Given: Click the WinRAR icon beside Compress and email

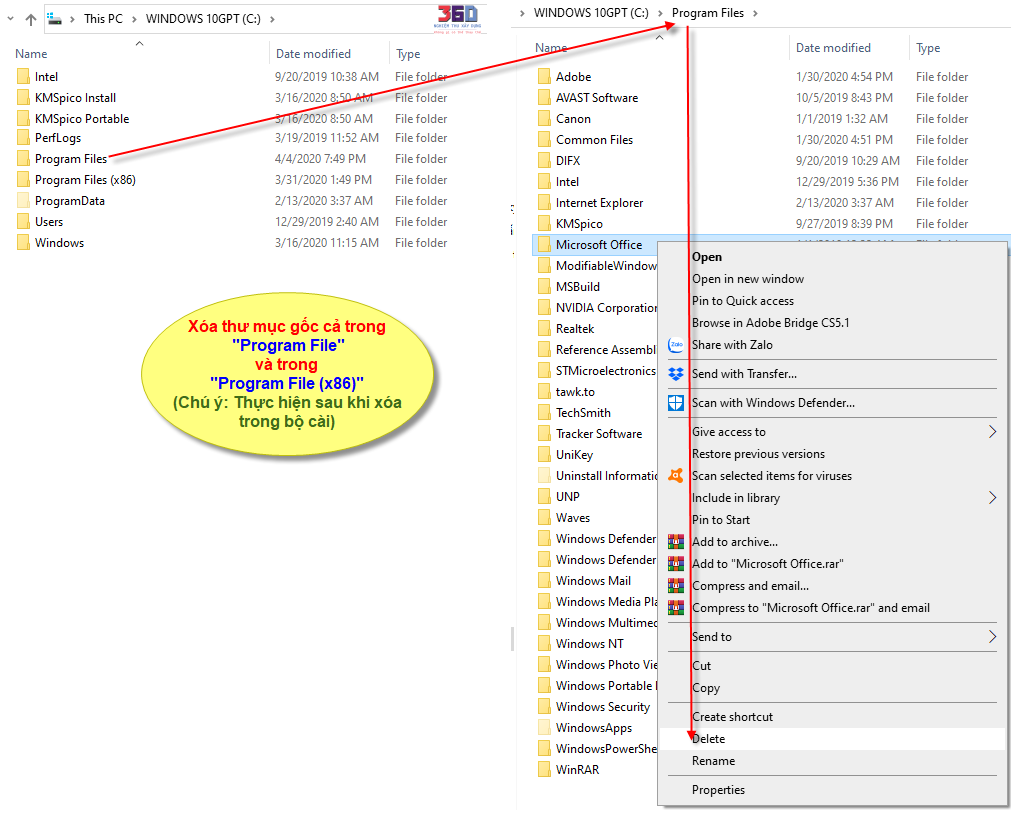Looking at the screenshot, I should (675, 585).
